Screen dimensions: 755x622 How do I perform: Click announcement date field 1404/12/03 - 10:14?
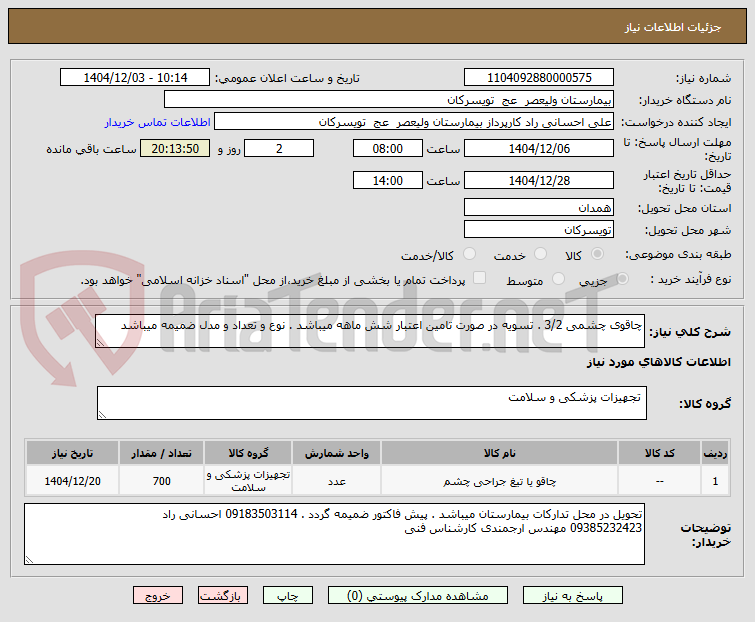click(x=135, y=78)
